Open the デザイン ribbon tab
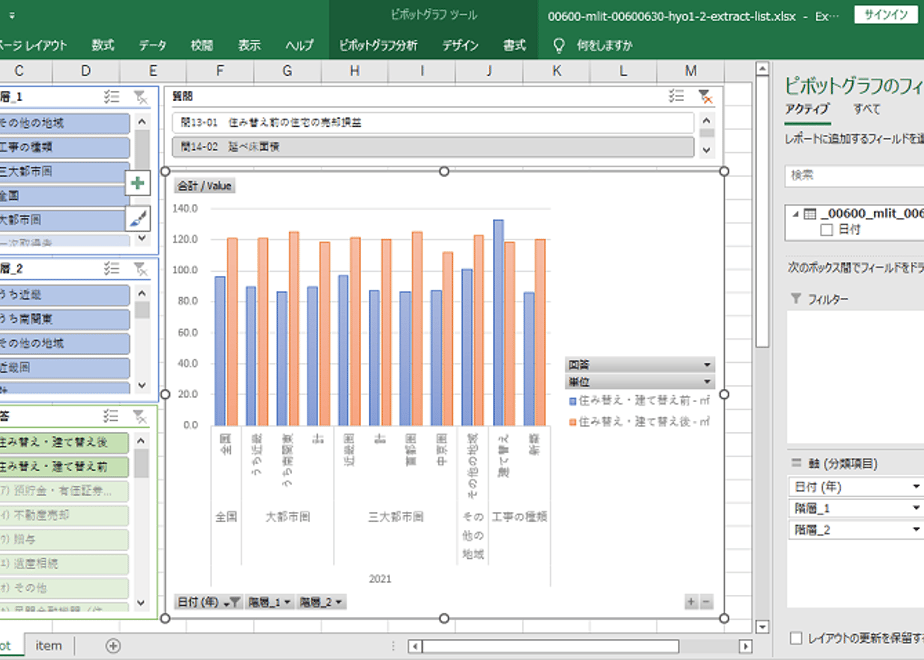This screenshot has width=924, height=660. tap(460, 45)
